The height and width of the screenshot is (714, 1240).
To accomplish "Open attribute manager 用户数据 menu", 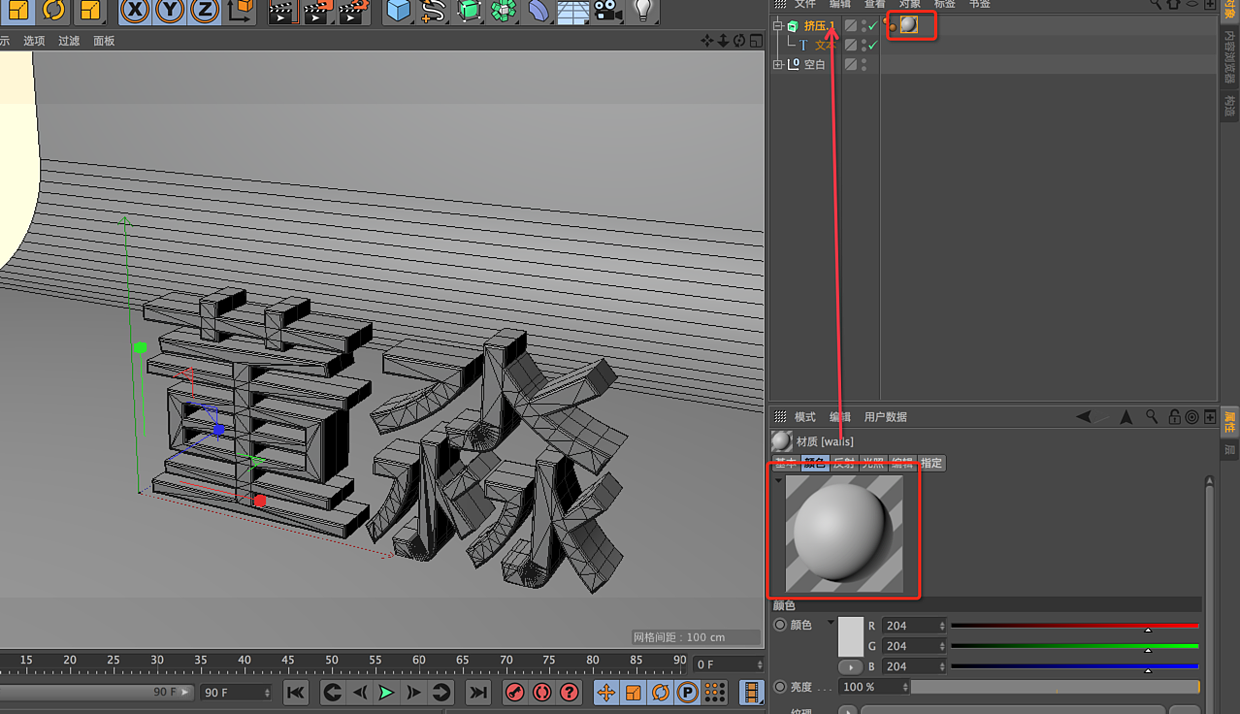I will click(x=885, y=417).
